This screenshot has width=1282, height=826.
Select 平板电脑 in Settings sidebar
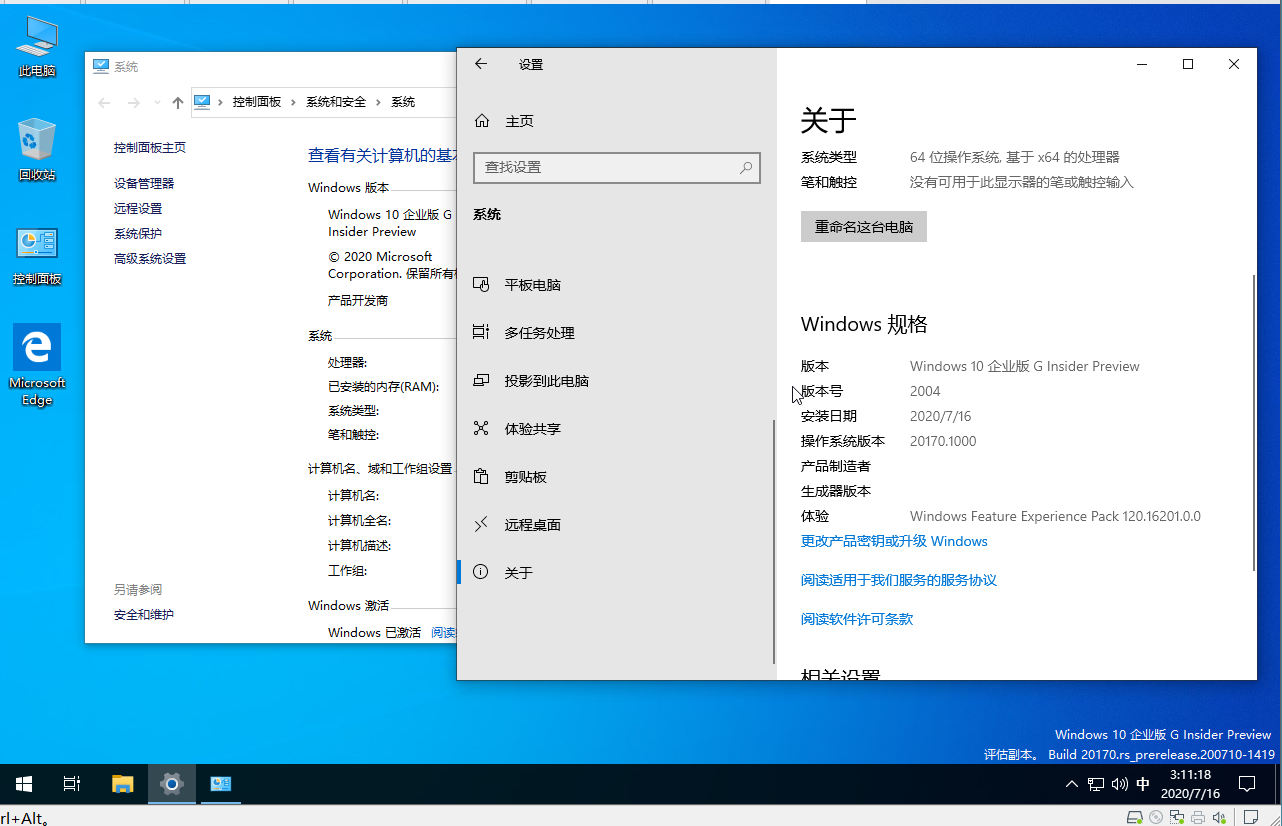click(615, 285)
